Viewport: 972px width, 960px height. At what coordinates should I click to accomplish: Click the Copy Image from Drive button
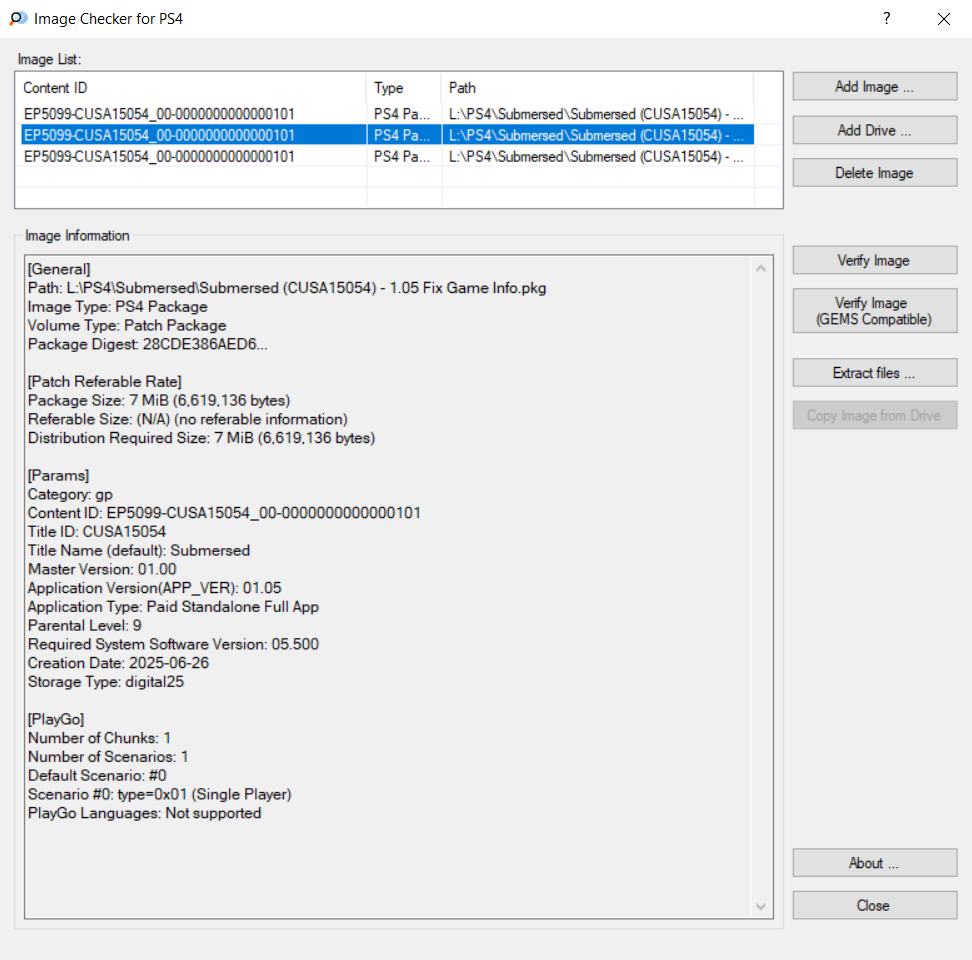875,415
